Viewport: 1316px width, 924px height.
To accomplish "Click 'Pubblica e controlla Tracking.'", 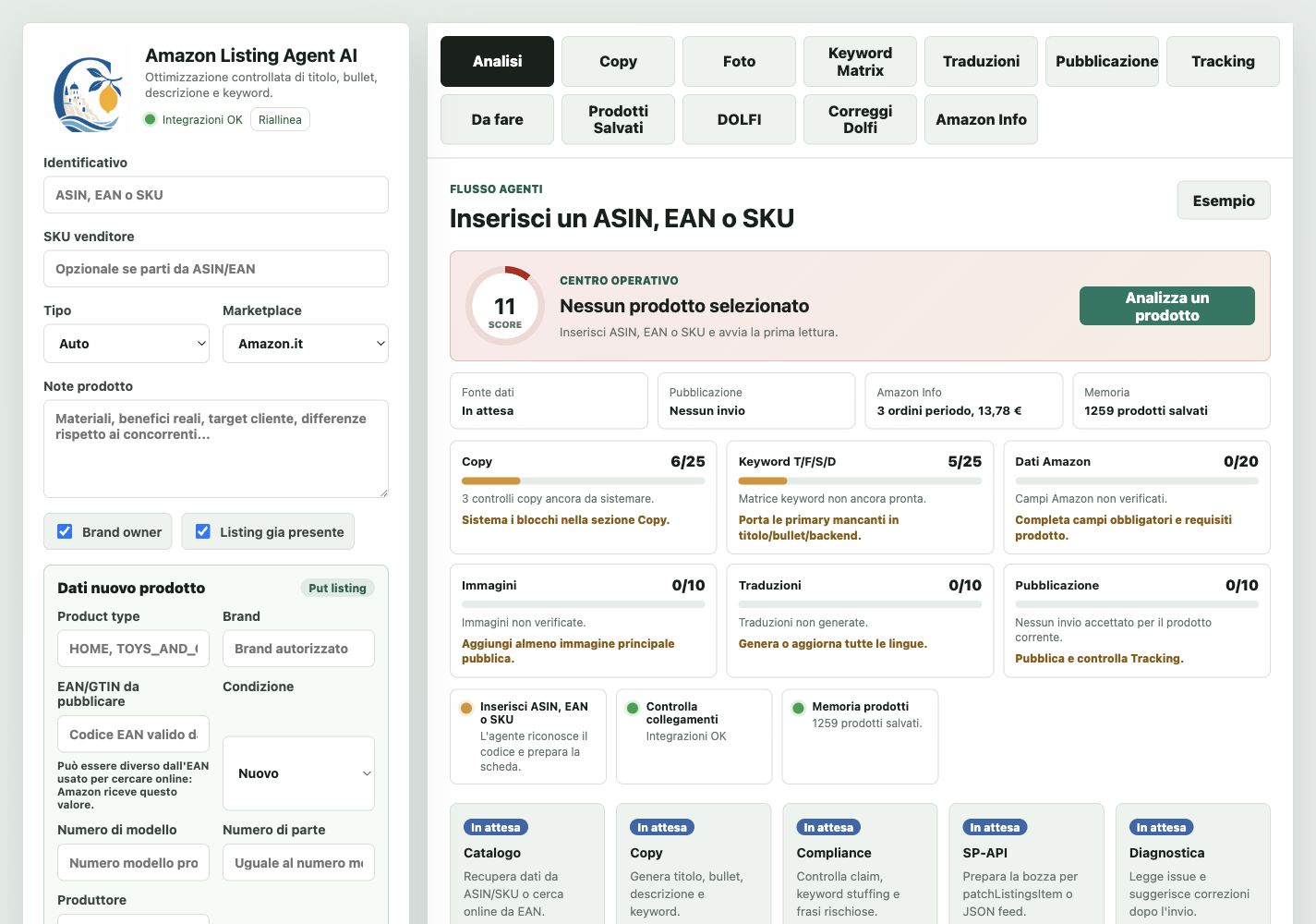I will tap(1099, 659).
